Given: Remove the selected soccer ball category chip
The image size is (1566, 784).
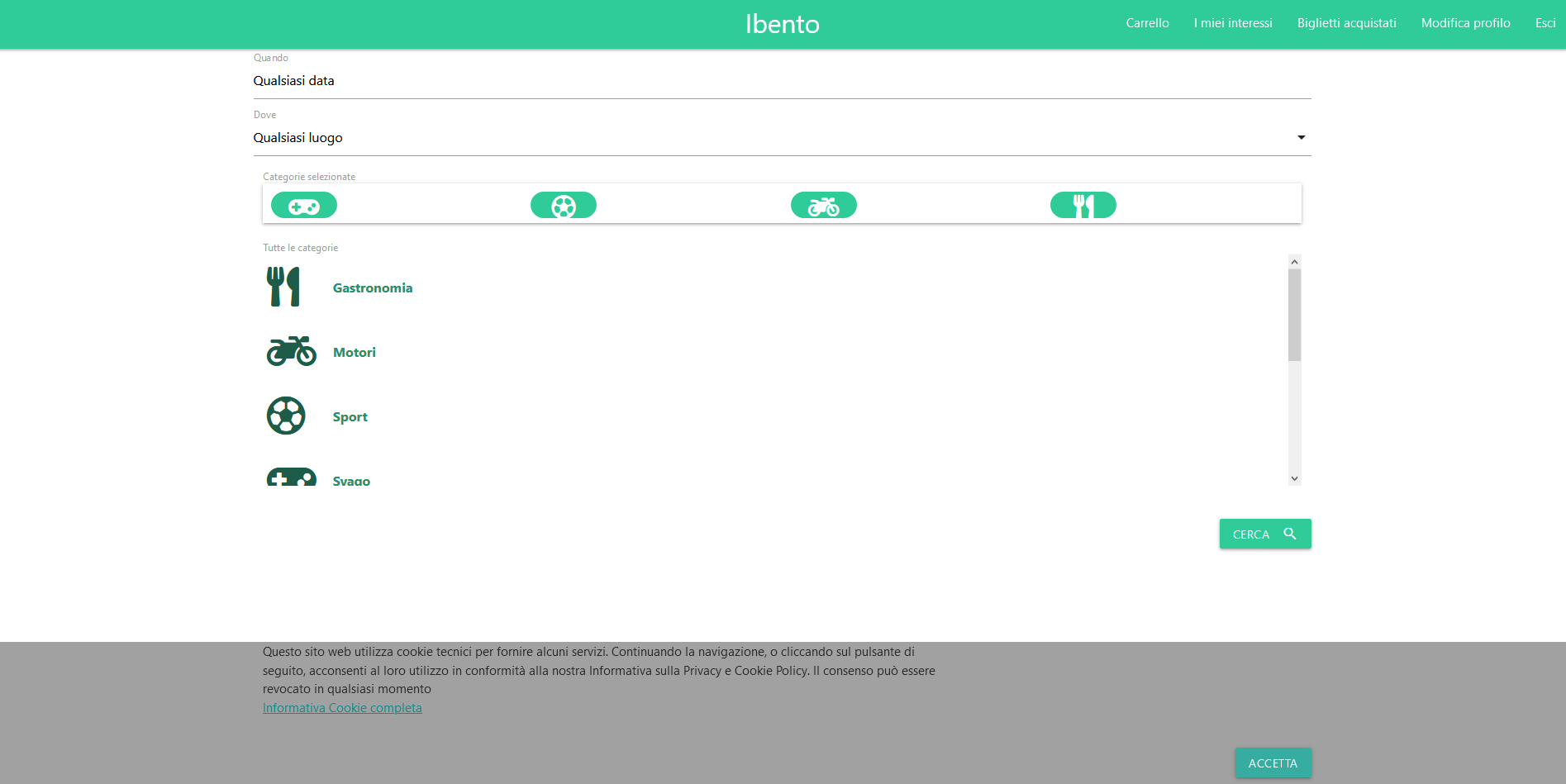Looking at the screenshot, I should coord(564,206).
